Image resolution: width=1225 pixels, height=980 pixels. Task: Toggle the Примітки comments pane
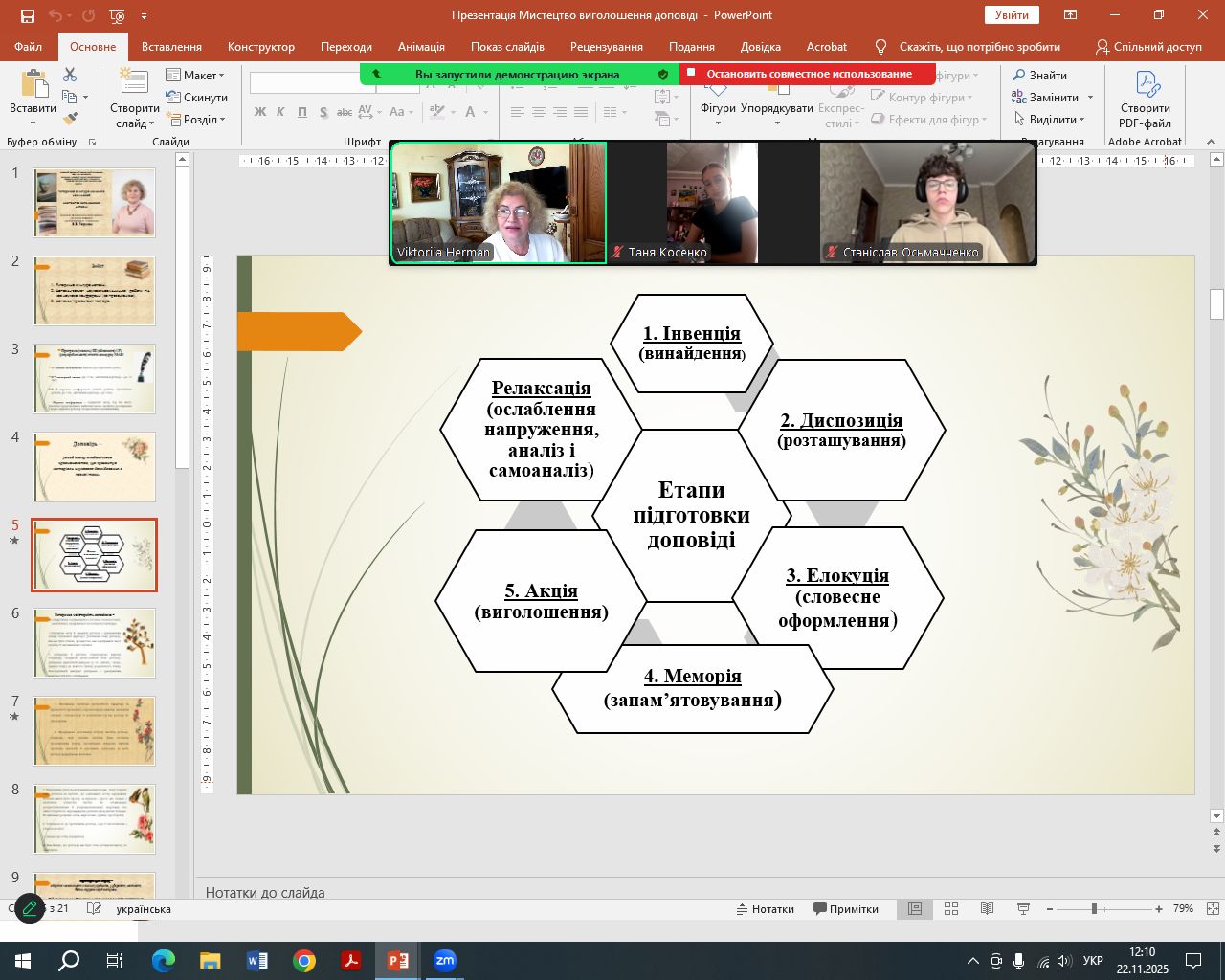coord(845,909)
